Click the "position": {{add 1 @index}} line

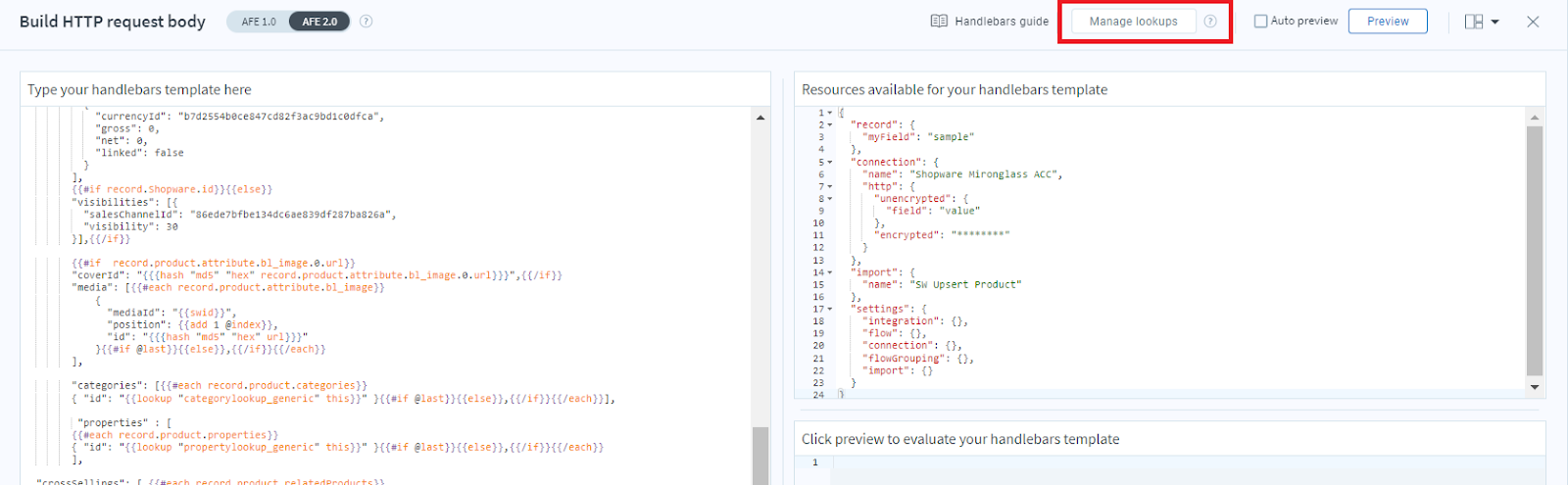[192, 324]
